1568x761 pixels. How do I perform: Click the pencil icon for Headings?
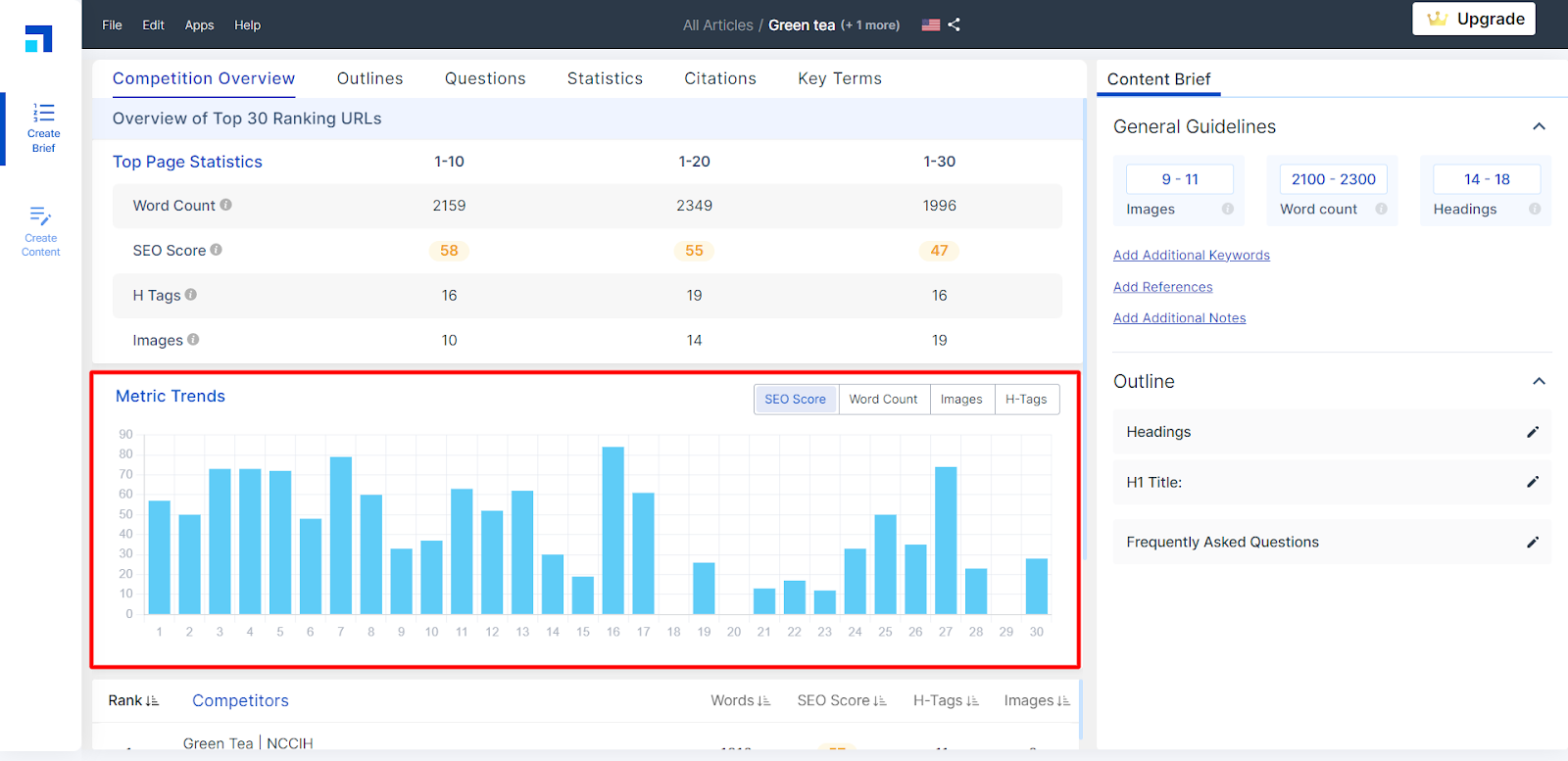click(x=1533, y=432)
